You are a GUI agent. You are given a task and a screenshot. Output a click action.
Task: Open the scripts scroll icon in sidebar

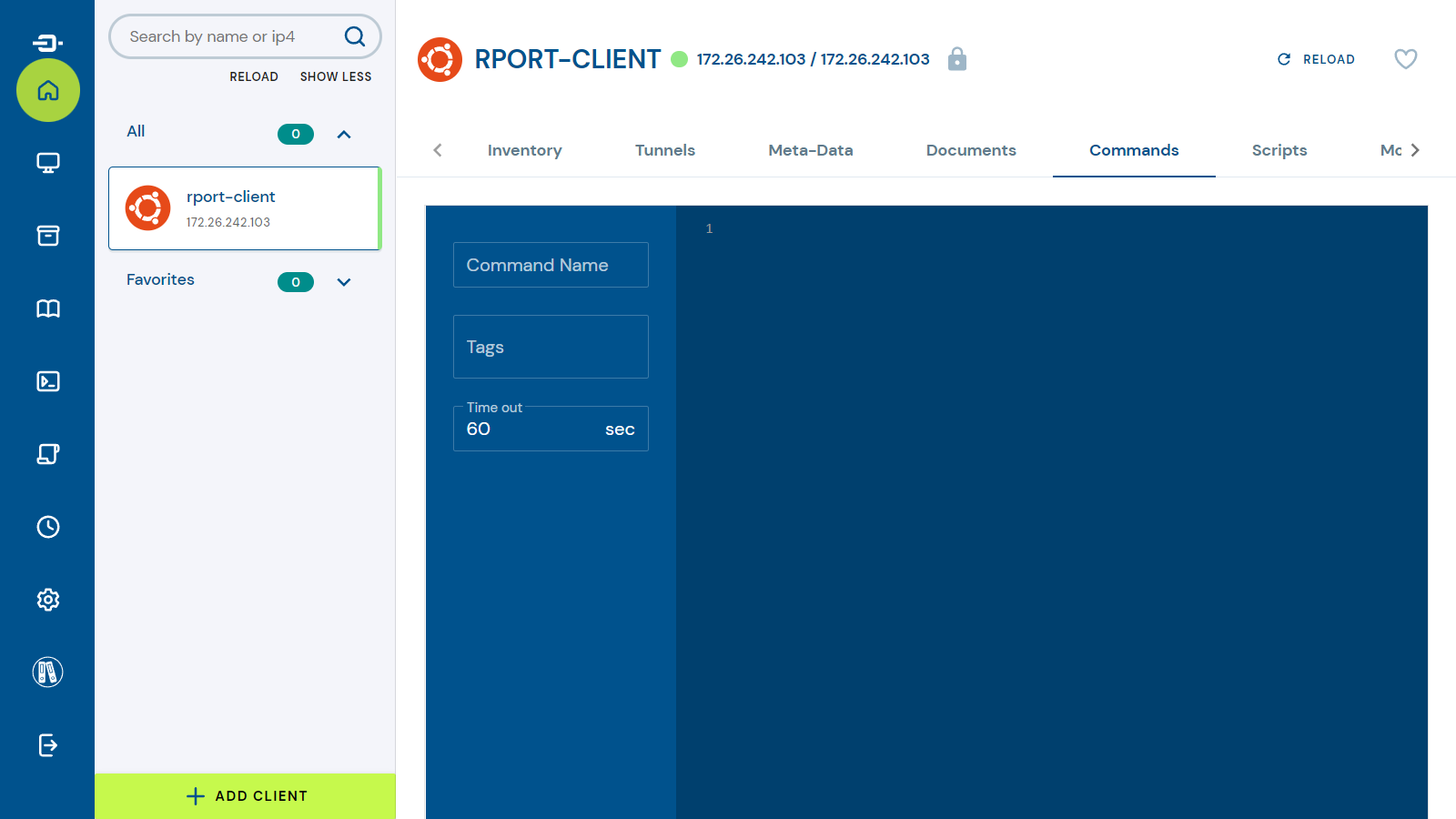(x=48, y=454)
